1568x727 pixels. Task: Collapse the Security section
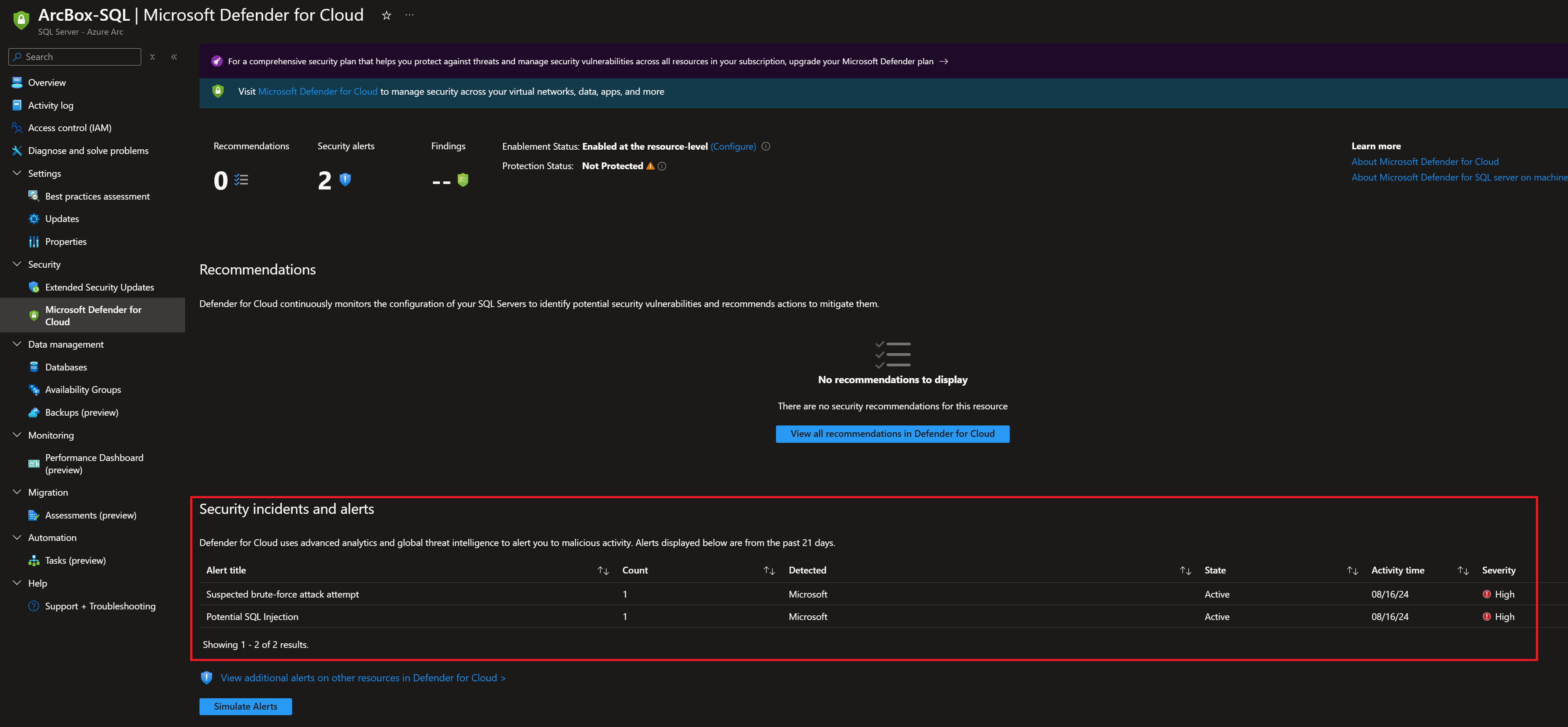click(17, 264)
